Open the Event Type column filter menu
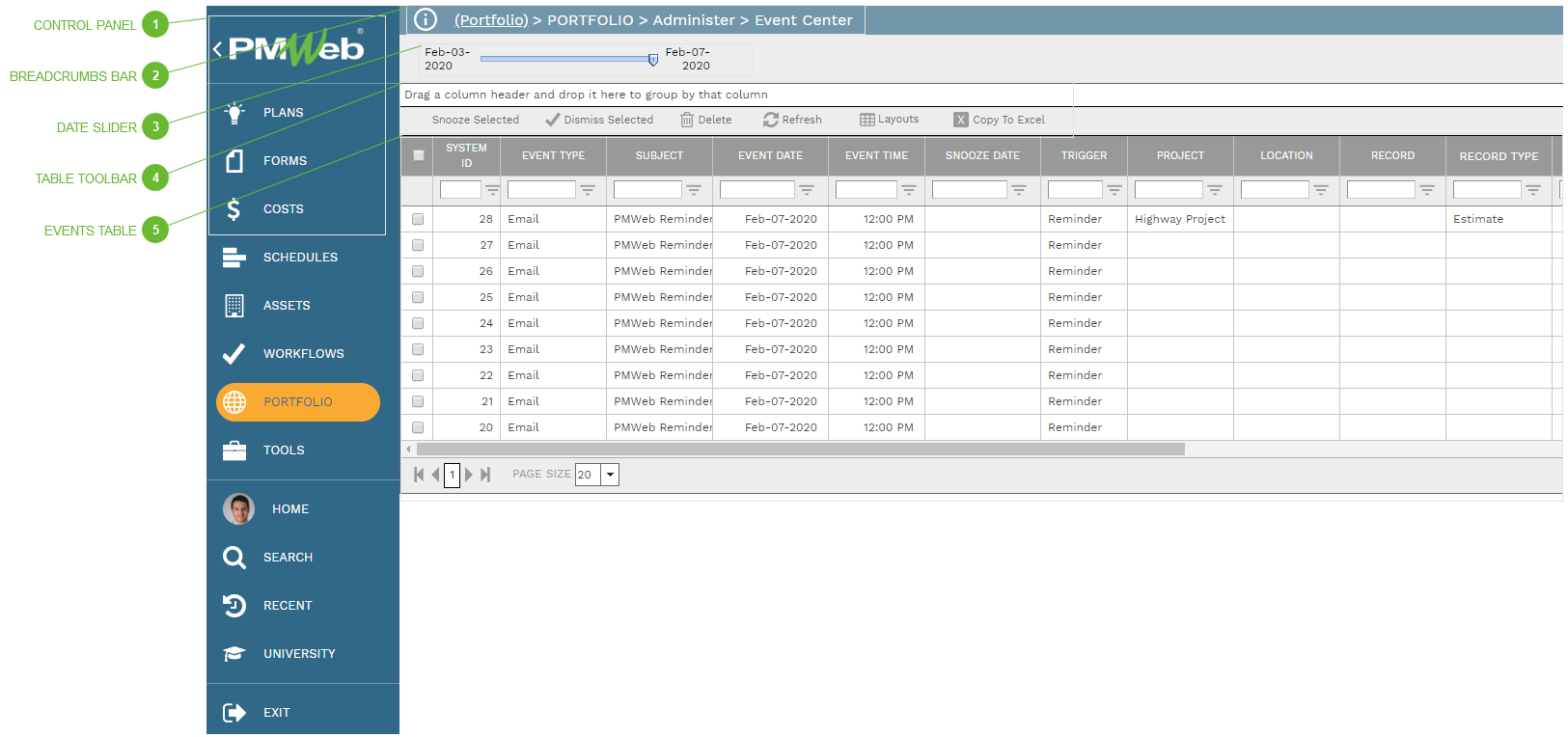Viewport: 1568px width, 737px height. tap(588, 190)
